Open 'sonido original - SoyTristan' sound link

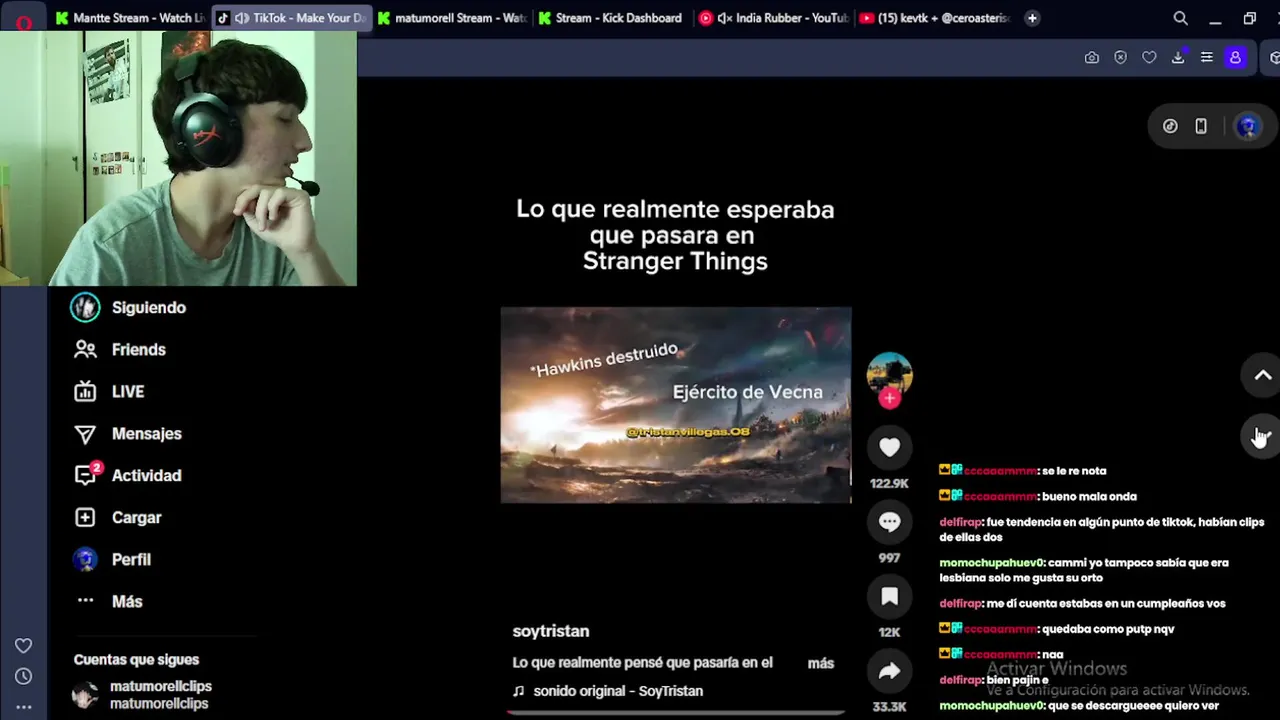point(618,691)
